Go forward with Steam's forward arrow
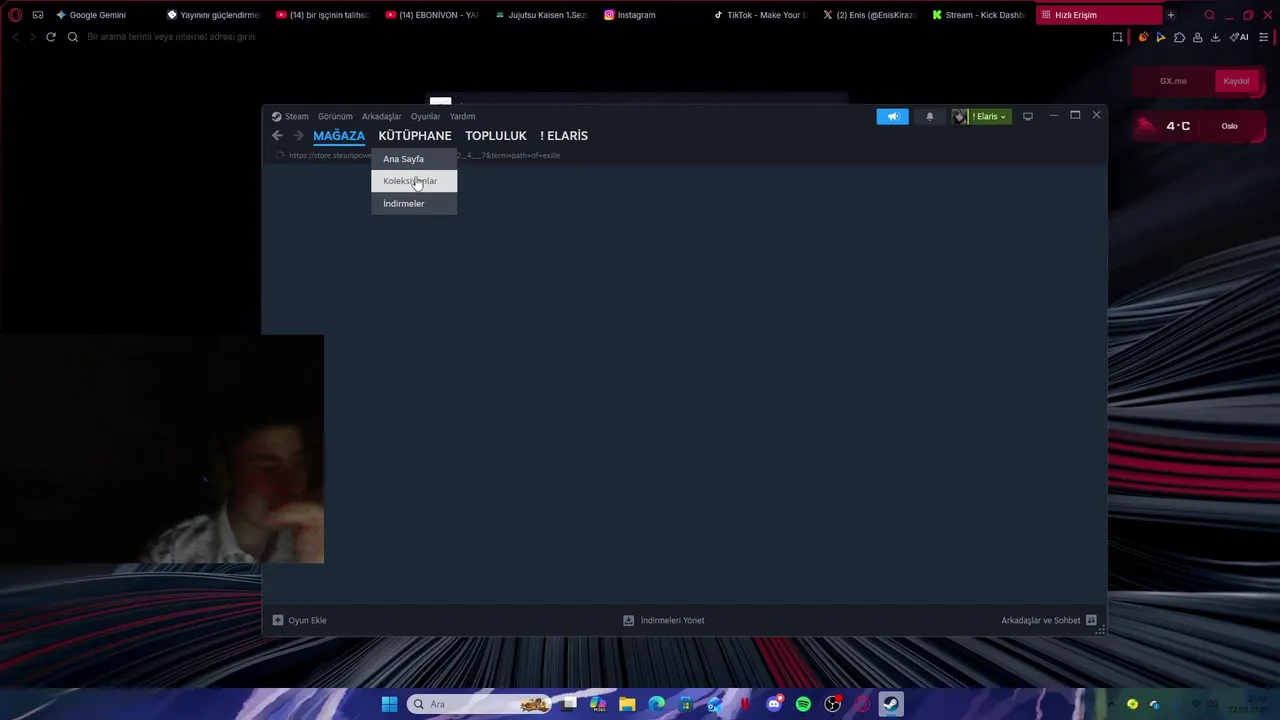The width and height of the screenshot is (1280, 720). [x=298, y=135]
